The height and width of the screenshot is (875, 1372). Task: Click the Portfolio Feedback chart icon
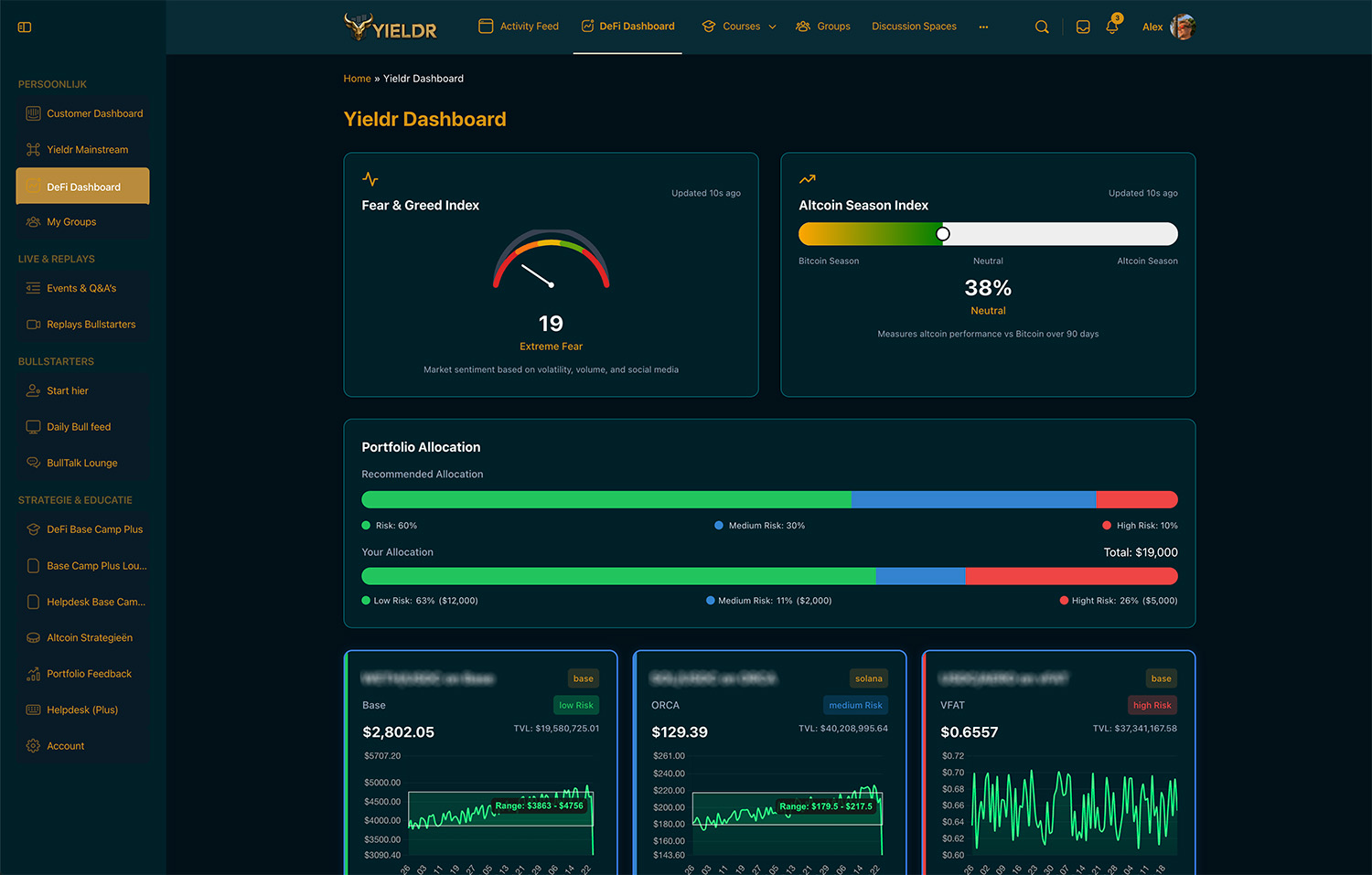(x=33, y=674)
